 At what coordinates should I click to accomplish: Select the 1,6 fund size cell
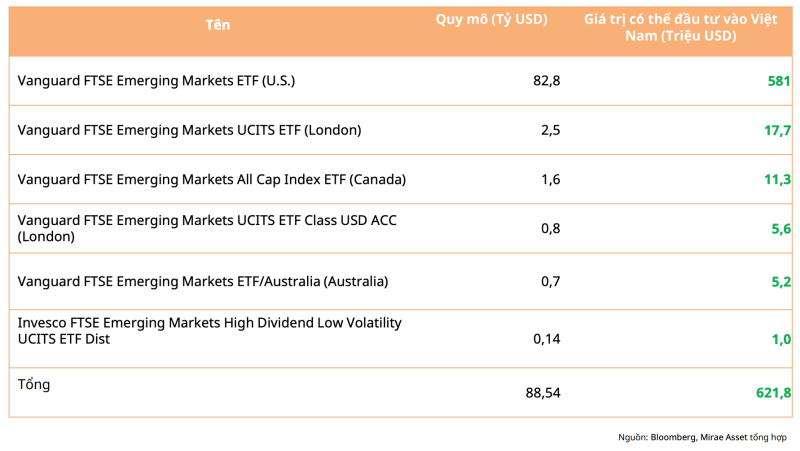pyautogui.click(x=550, y=179)
